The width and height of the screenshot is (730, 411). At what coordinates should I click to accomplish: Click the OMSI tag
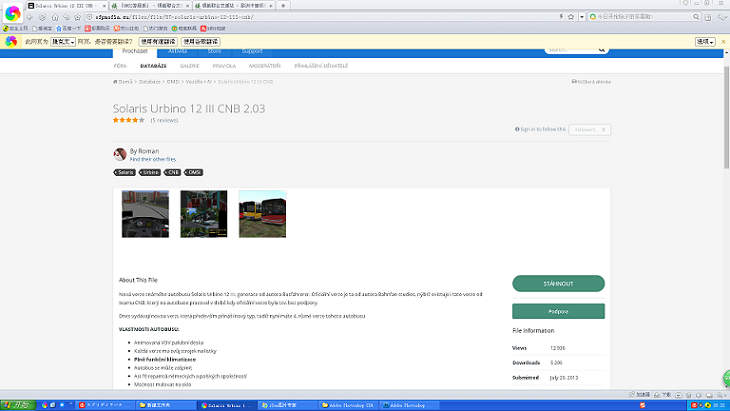tap(194, 173)
